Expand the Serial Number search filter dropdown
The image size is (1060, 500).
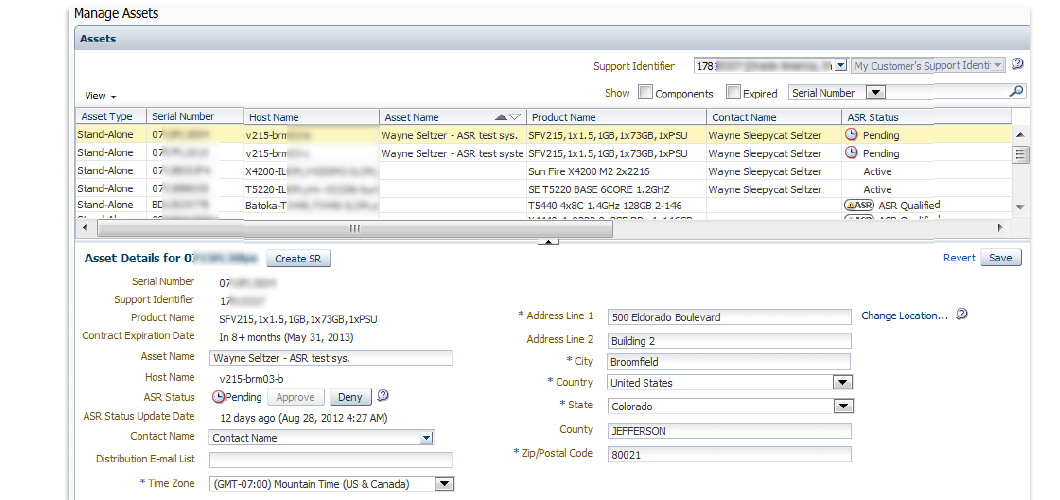[875, 93]
